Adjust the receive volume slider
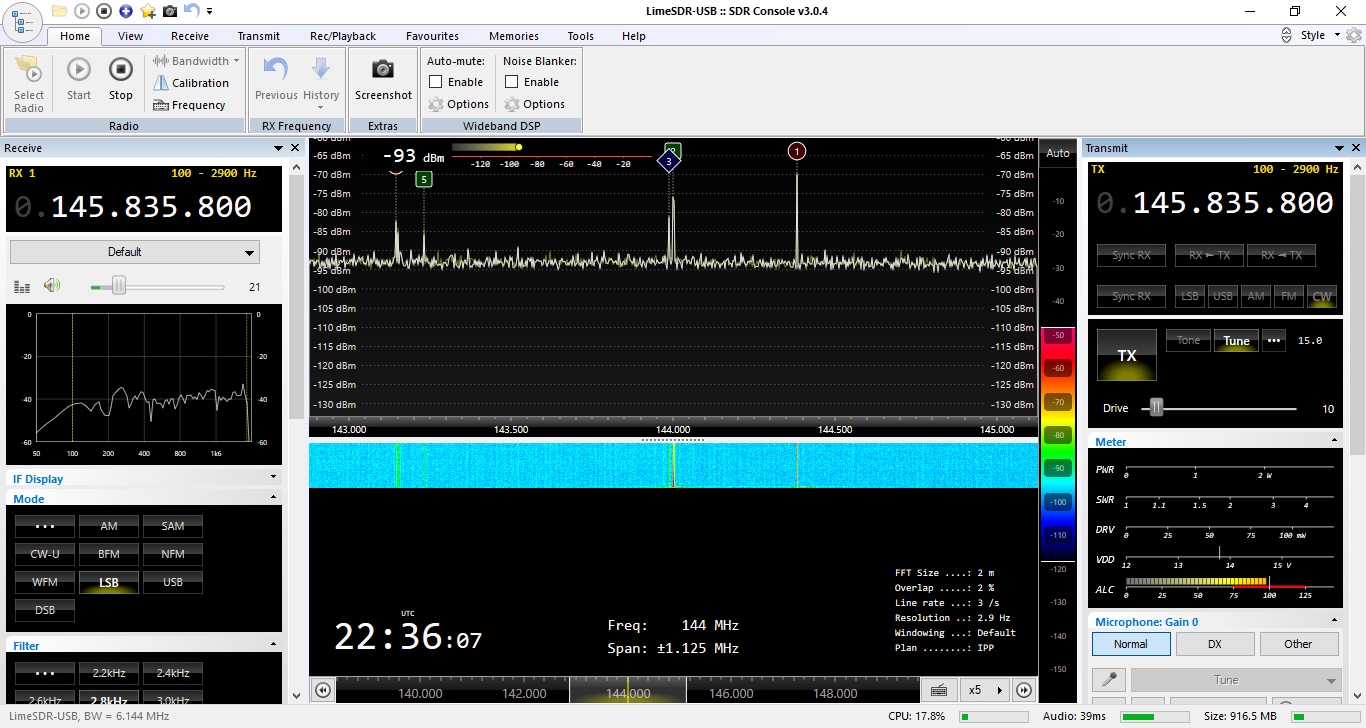The height and width of the screenshot is (728, 1366). click(118, 287)
